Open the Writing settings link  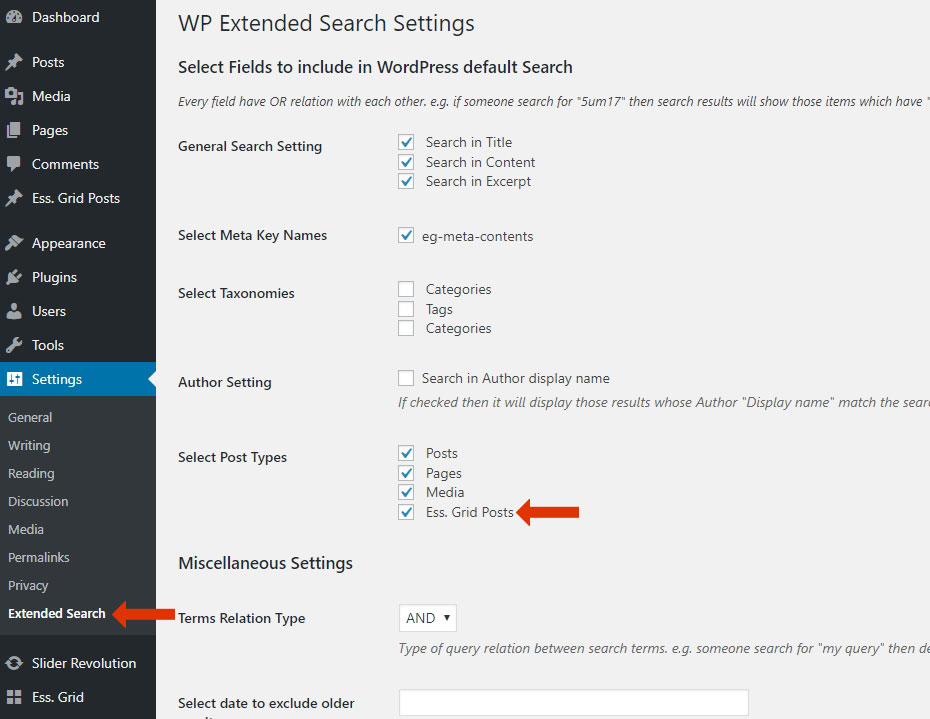pyautogui.click(x=29, y=446)
